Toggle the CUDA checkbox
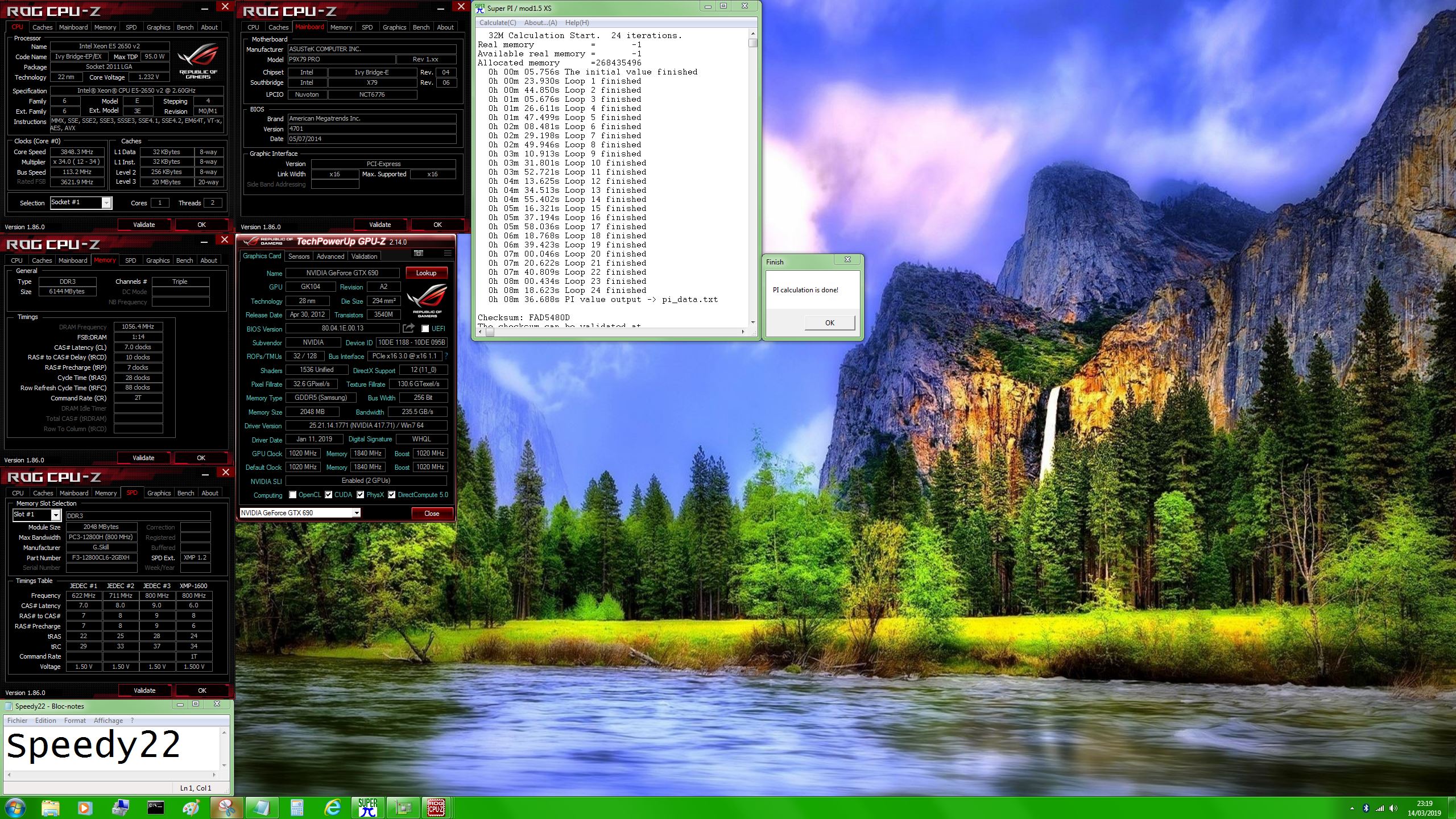Viewport: 1456px width, 819px height. tap(328, 495)
